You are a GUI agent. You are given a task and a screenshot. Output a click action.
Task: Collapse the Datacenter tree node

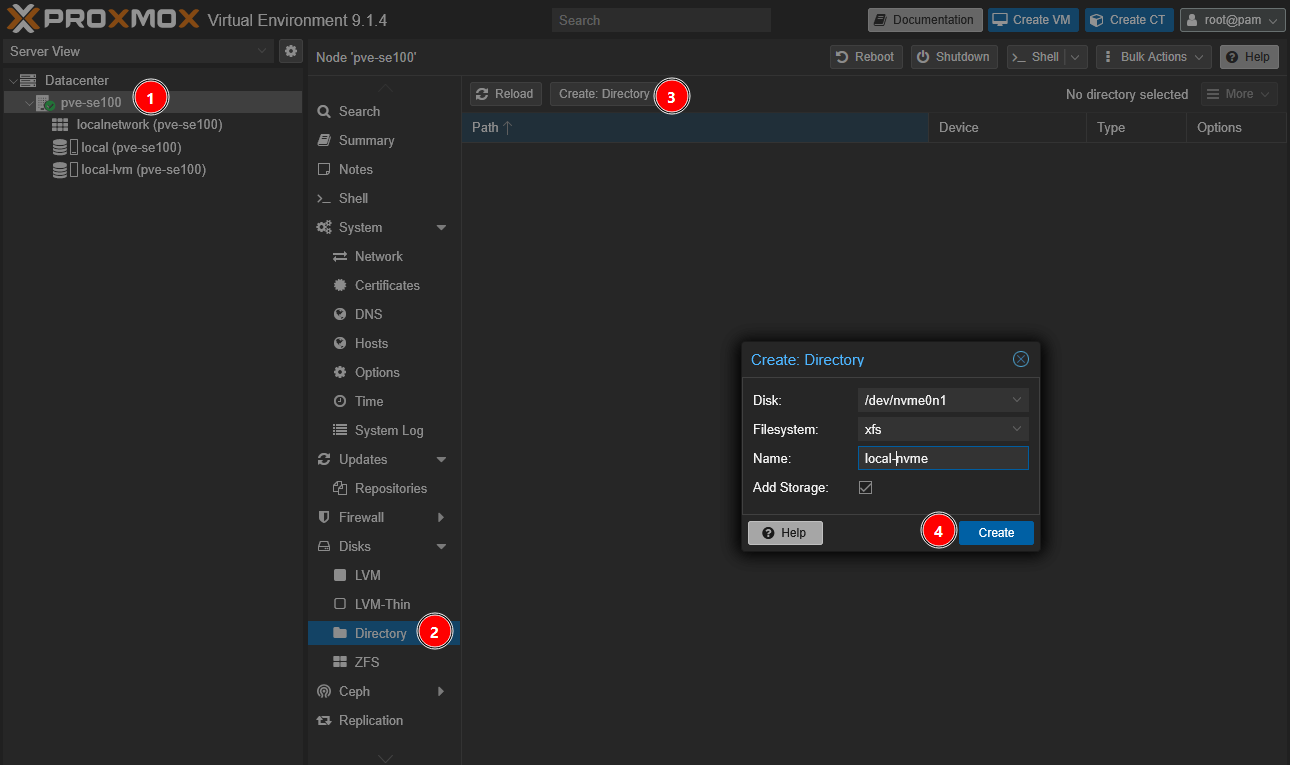[13, 80]
